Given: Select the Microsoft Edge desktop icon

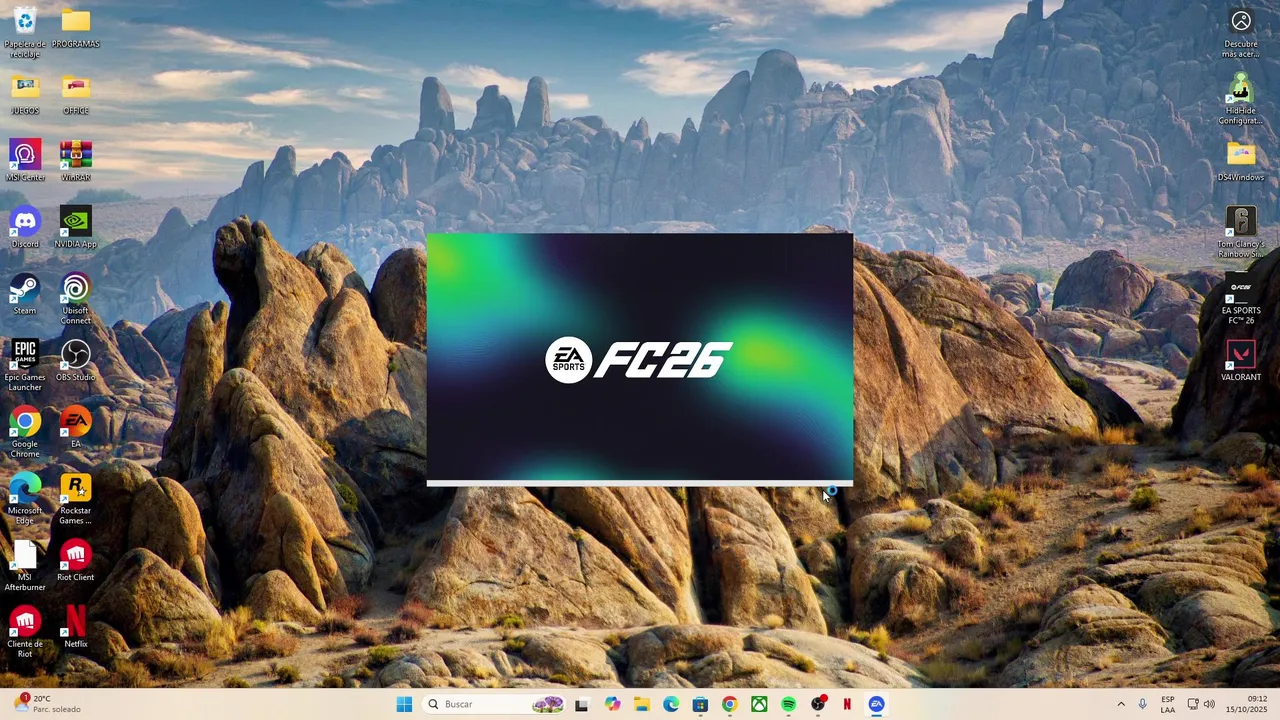Looking at the screenshot, I should click(x=25, y=499).
